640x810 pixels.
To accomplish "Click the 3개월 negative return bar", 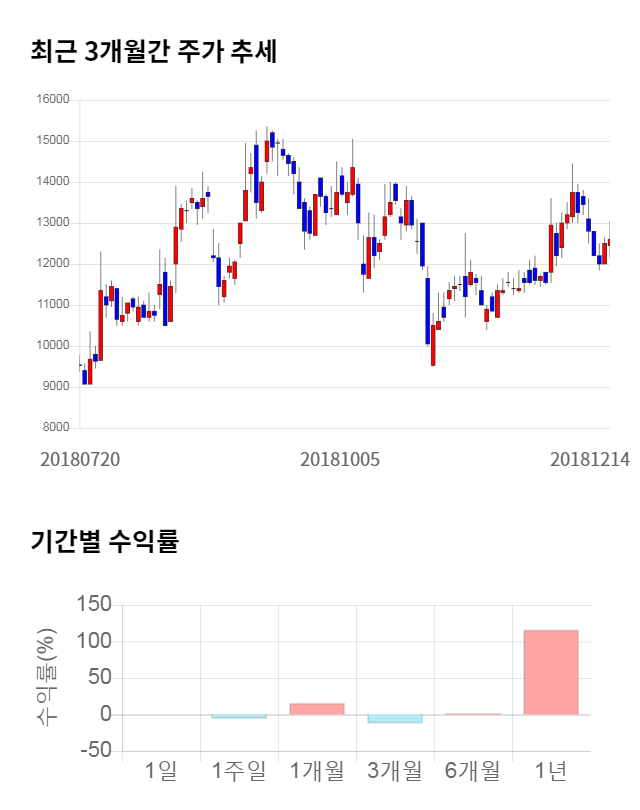I will [395, 719].
